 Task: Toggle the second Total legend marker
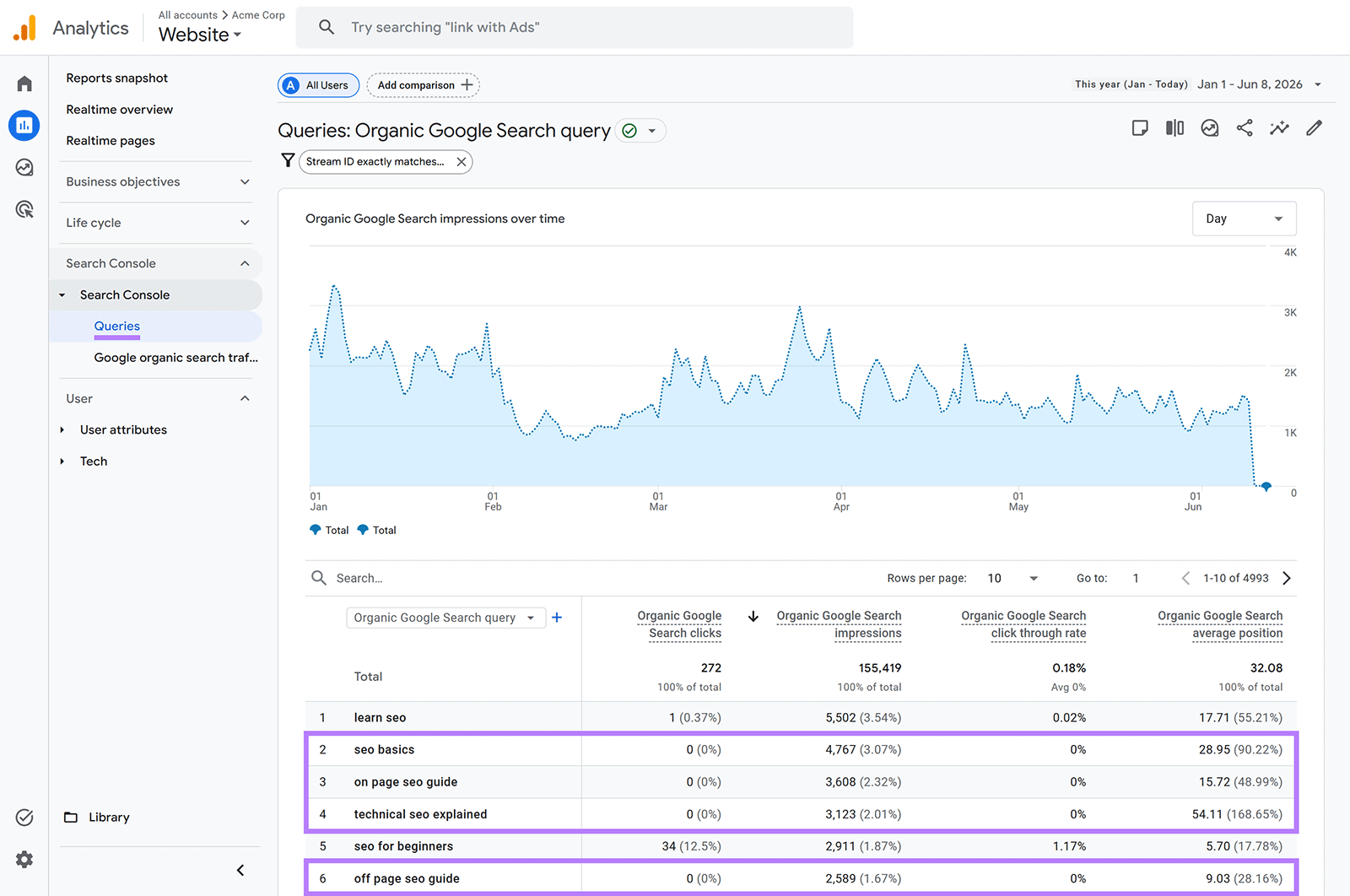(363, 530)
